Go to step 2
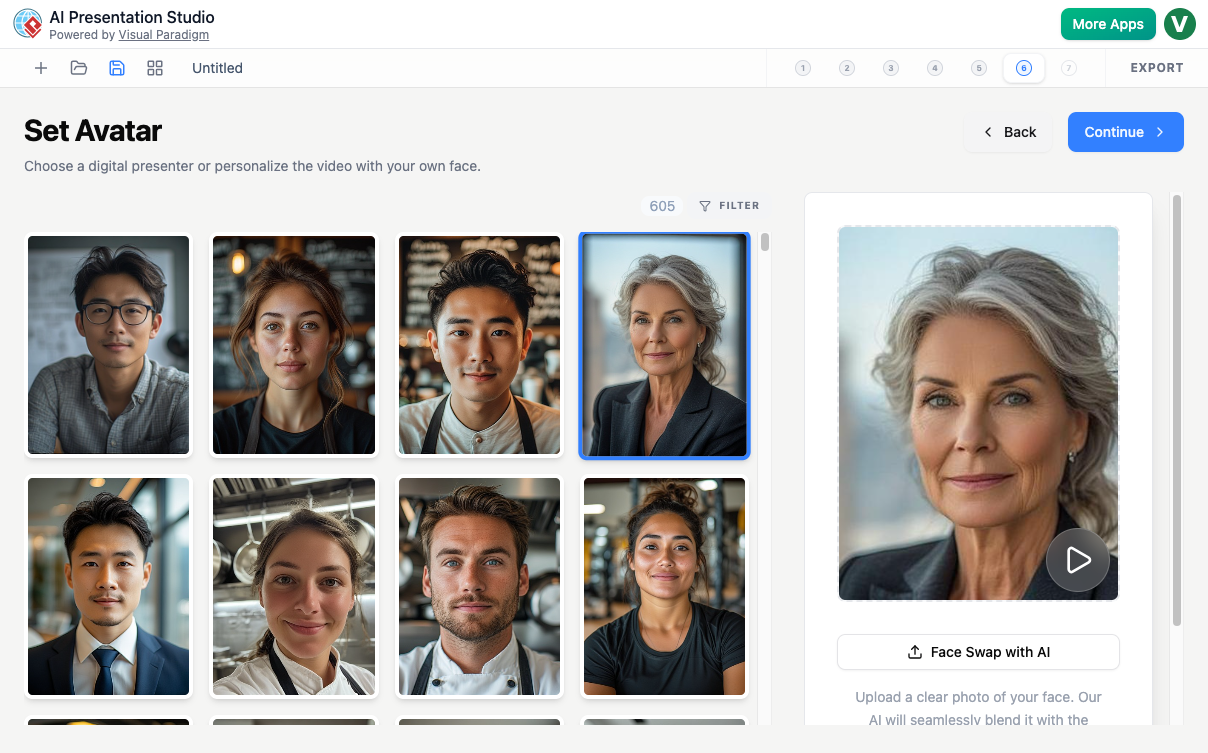 [x=847, y=68]
